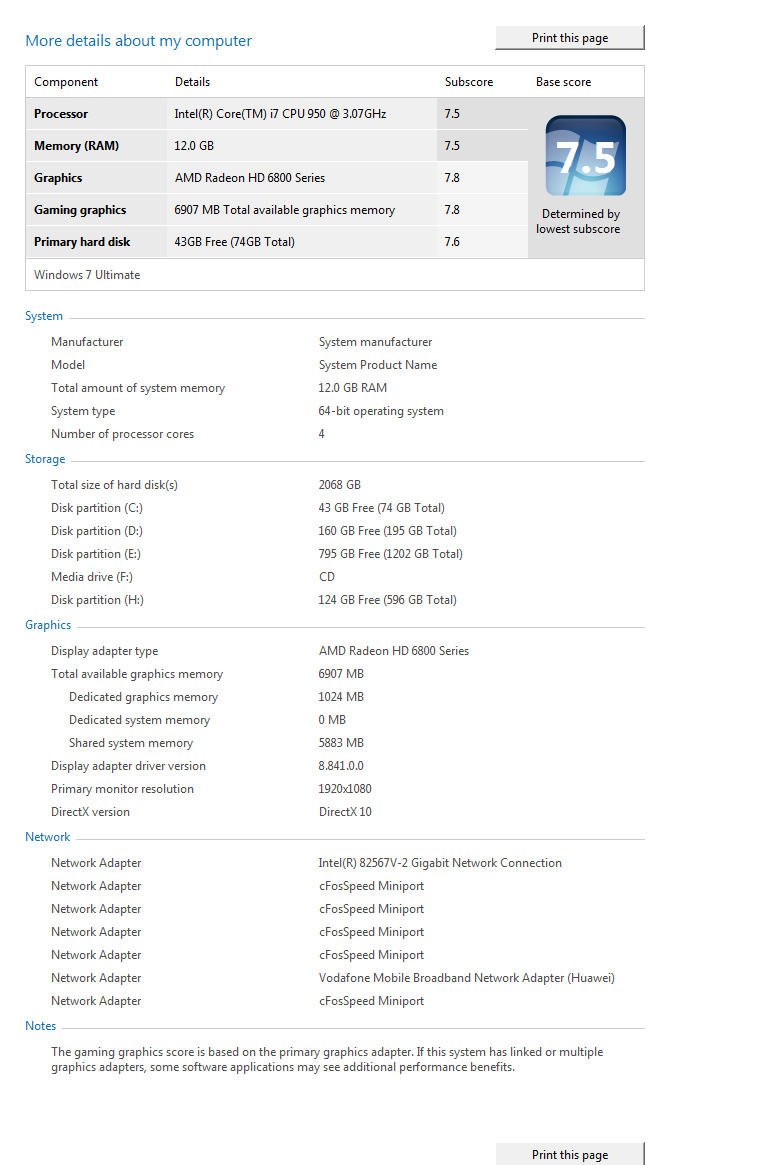The height and width of the screenshot is (1165, 763).
Task: Click the Determined by lowest subscore text
Action: pos(578,221)
